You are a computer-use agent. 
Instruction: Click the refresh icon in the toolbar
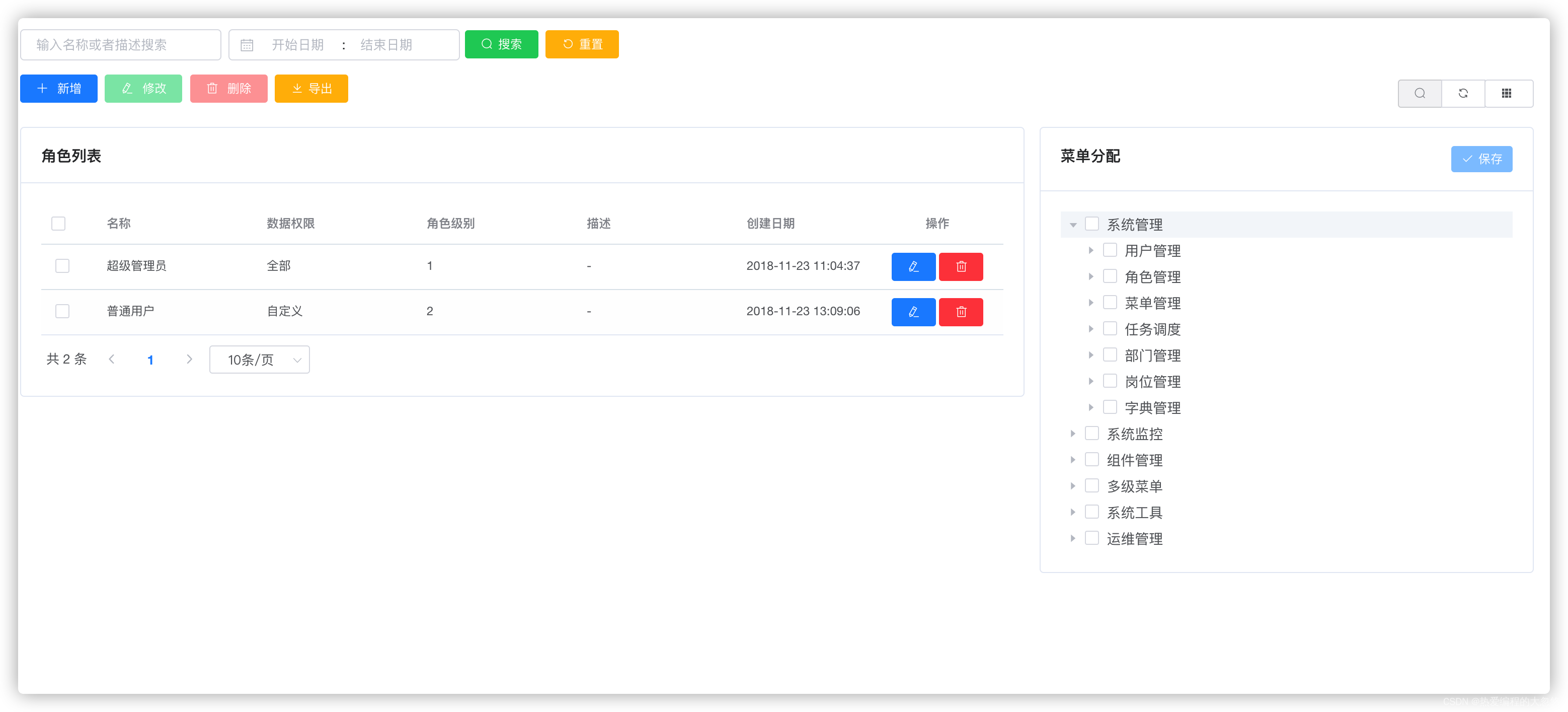coord(1463,93)
